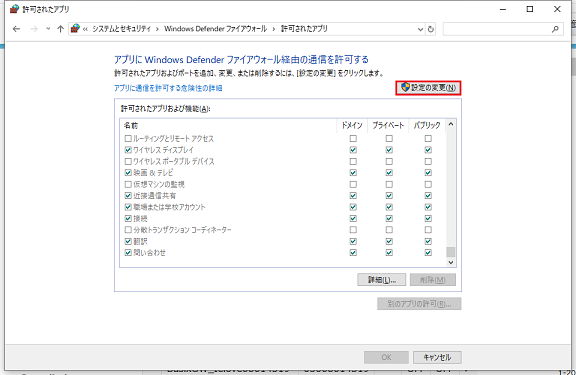
Task: Expand the address bar history dropdown
Action: coord(420,29)
